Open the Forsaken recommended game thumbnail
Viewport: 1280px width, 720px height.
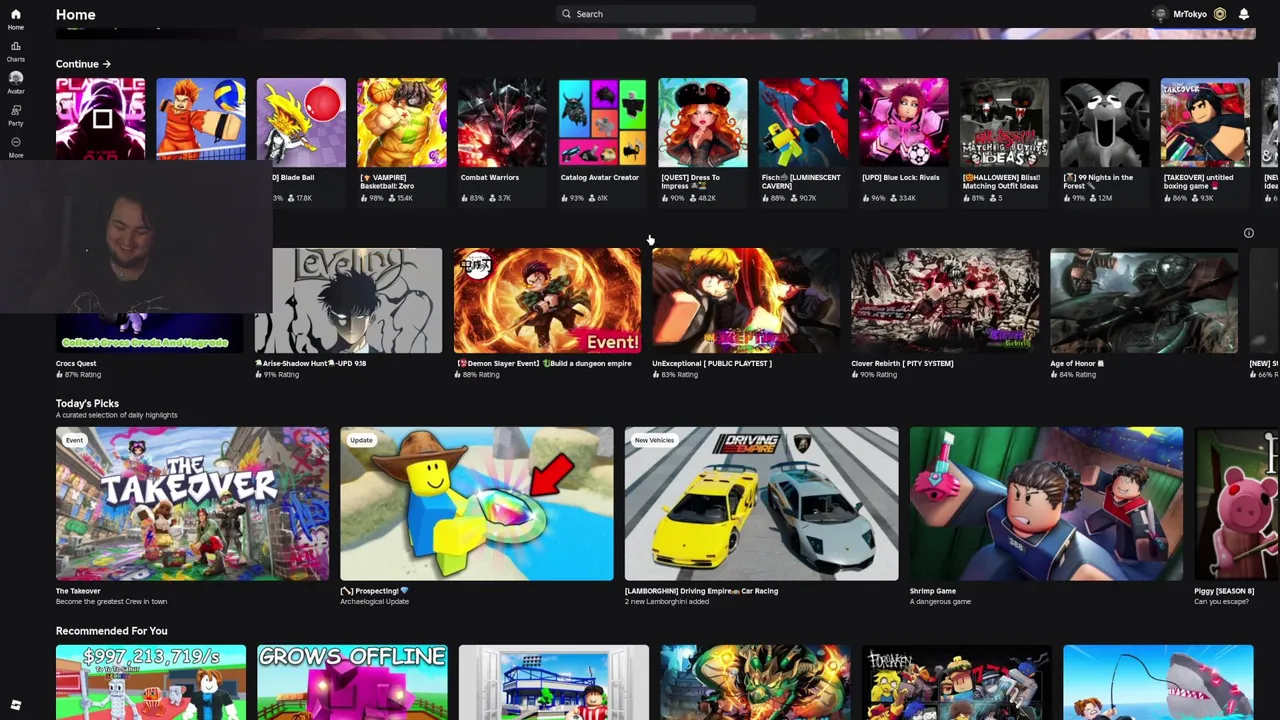[957, 682]
